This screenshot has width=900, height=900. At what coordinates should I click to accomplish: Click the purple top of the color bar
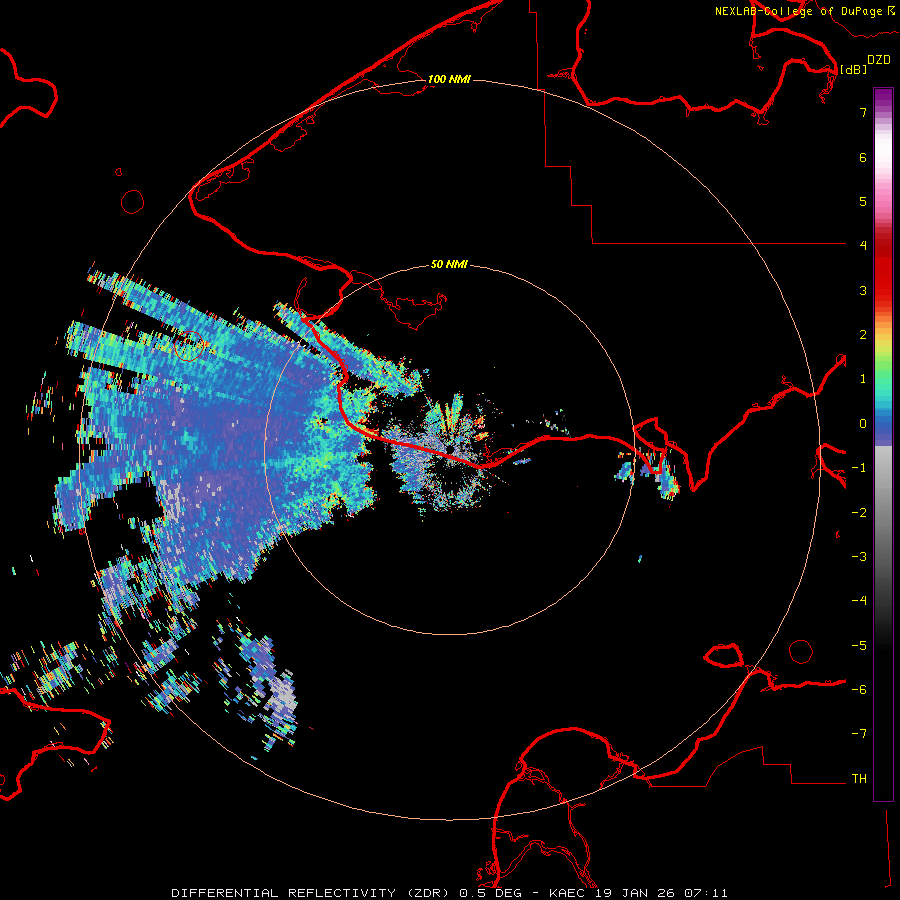coord(883,99)
